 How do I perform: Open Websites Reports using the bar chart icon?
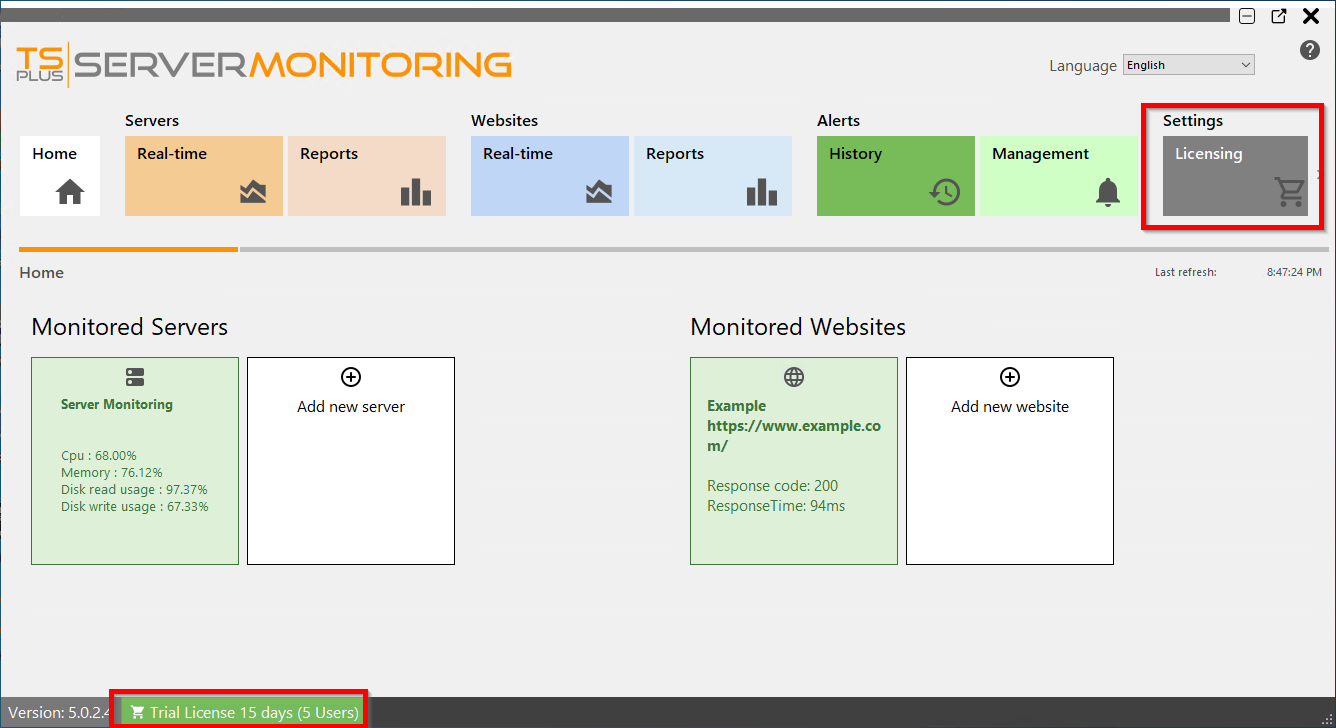point(761,192)
